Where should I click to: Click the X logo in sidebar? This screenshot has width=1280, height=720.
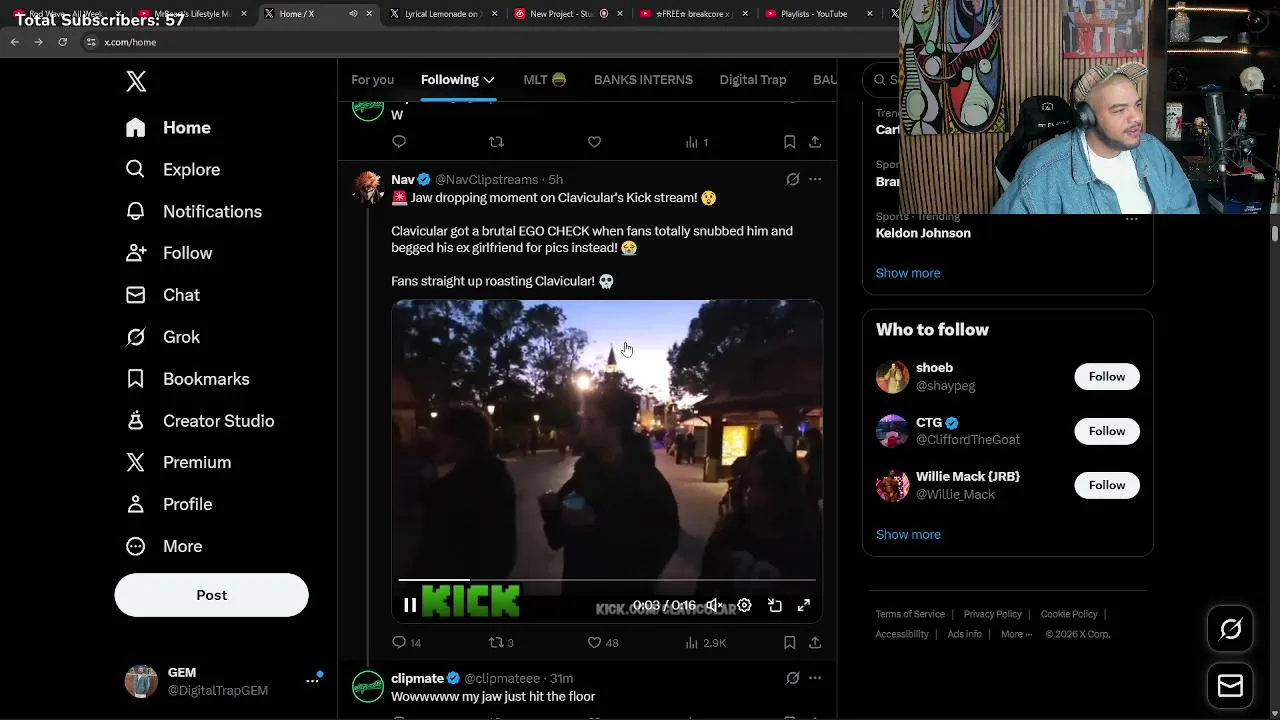136,82
